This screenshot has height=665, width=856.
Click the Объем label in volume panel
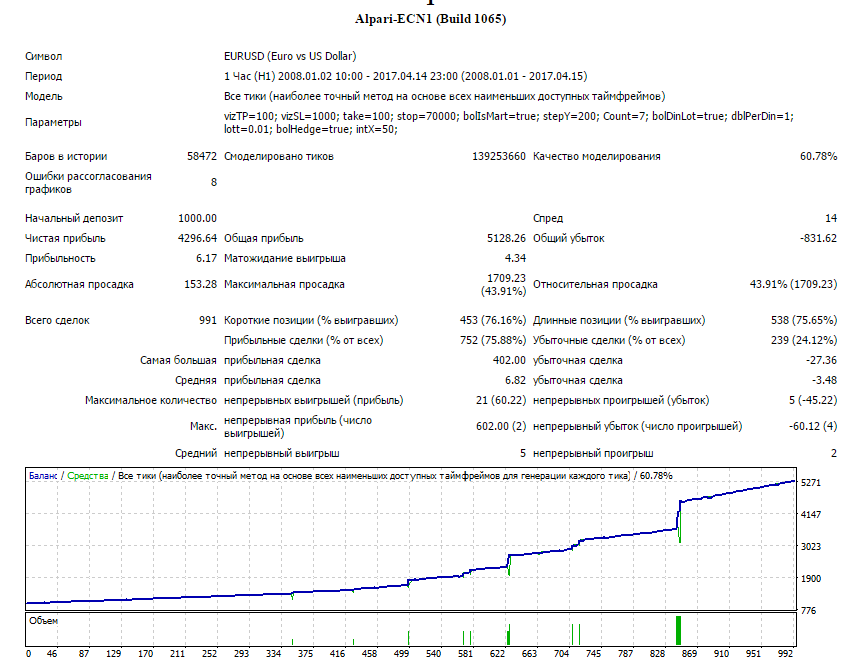(44, 621)
